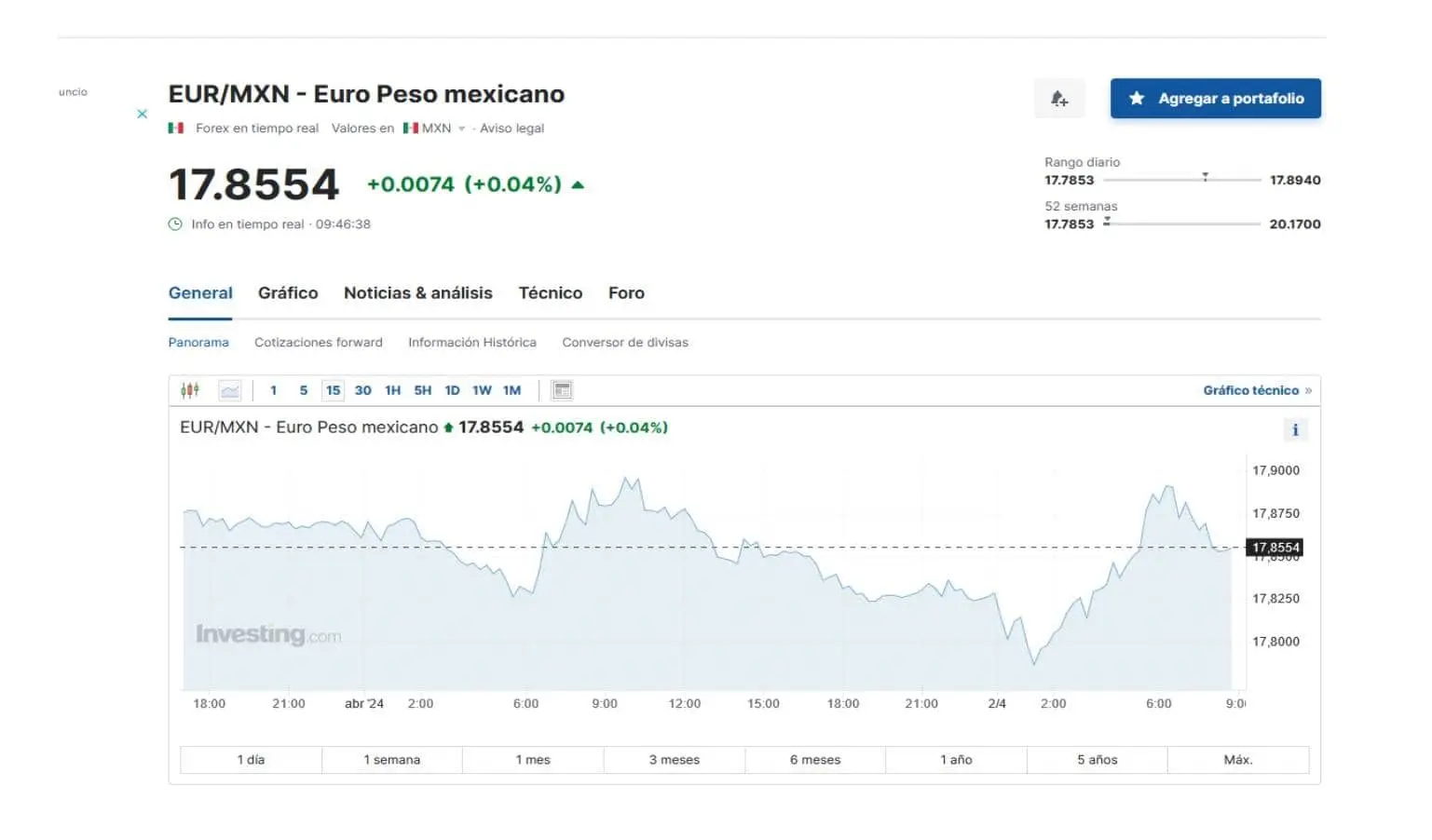Click the Mexican flag beside Forex en tiempo real
The image size is (1432, 840).
(x=175, y=128)
